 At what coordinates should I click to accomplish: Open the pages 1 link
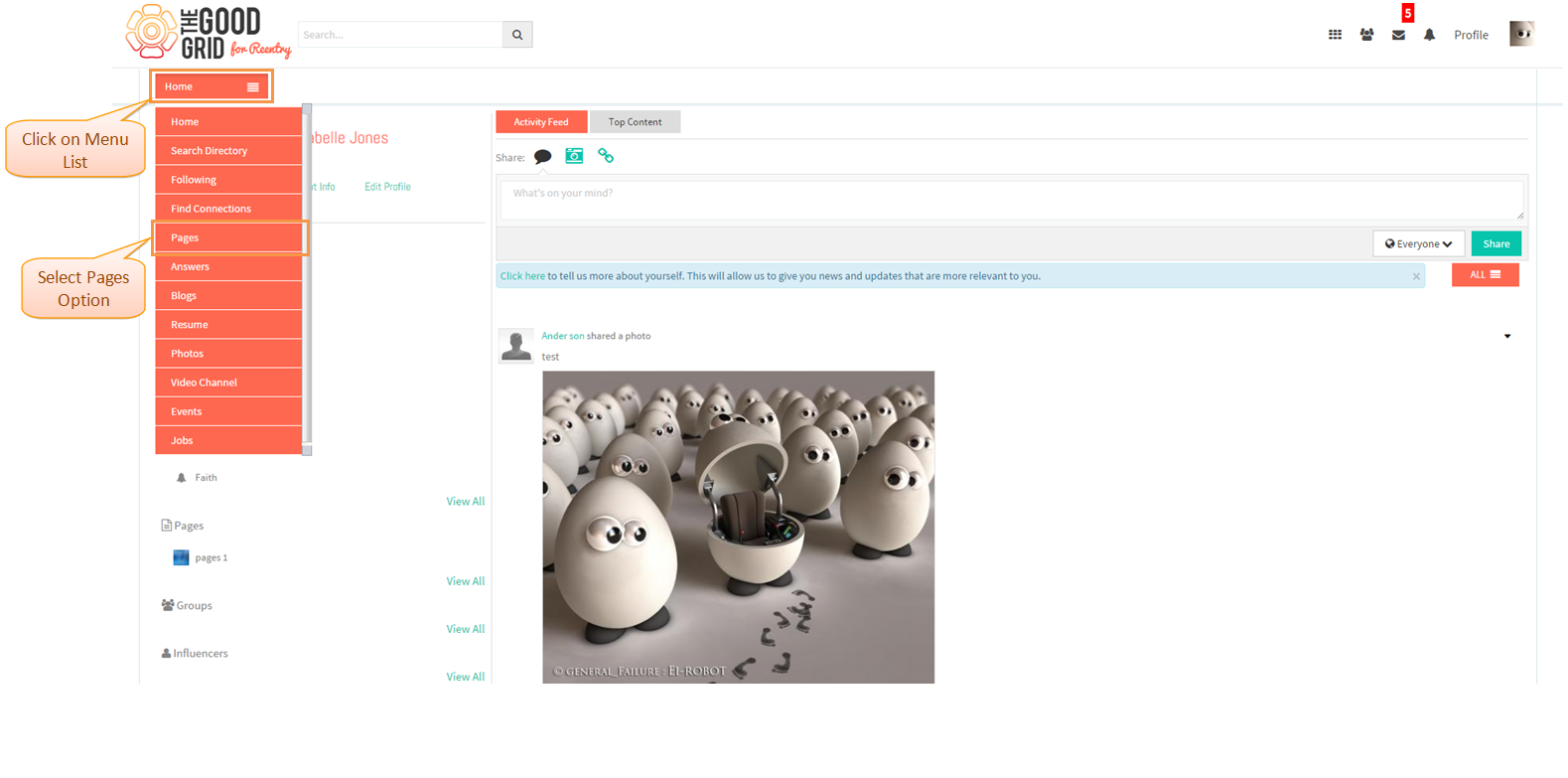[212, 557]
